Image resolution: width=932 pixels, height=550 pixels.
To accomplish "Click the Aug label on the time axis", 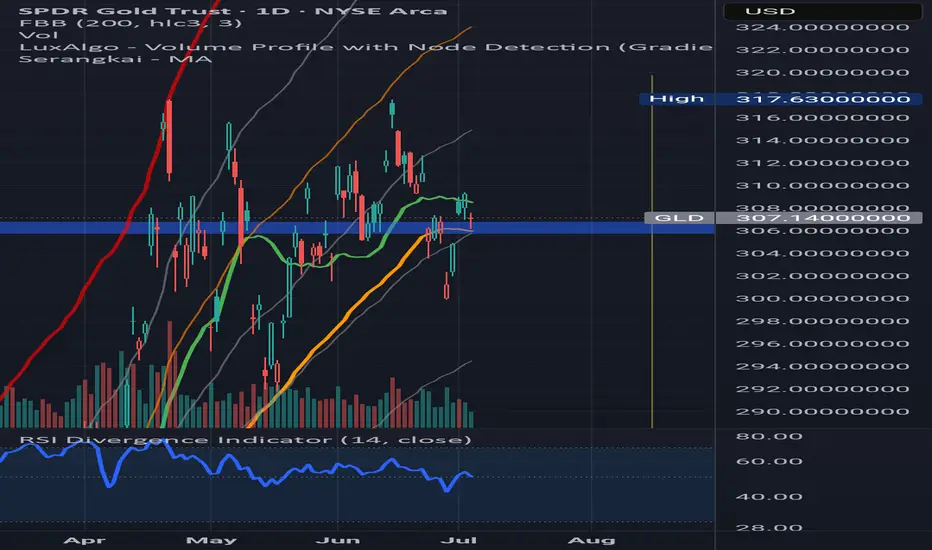I will [591, 540].
